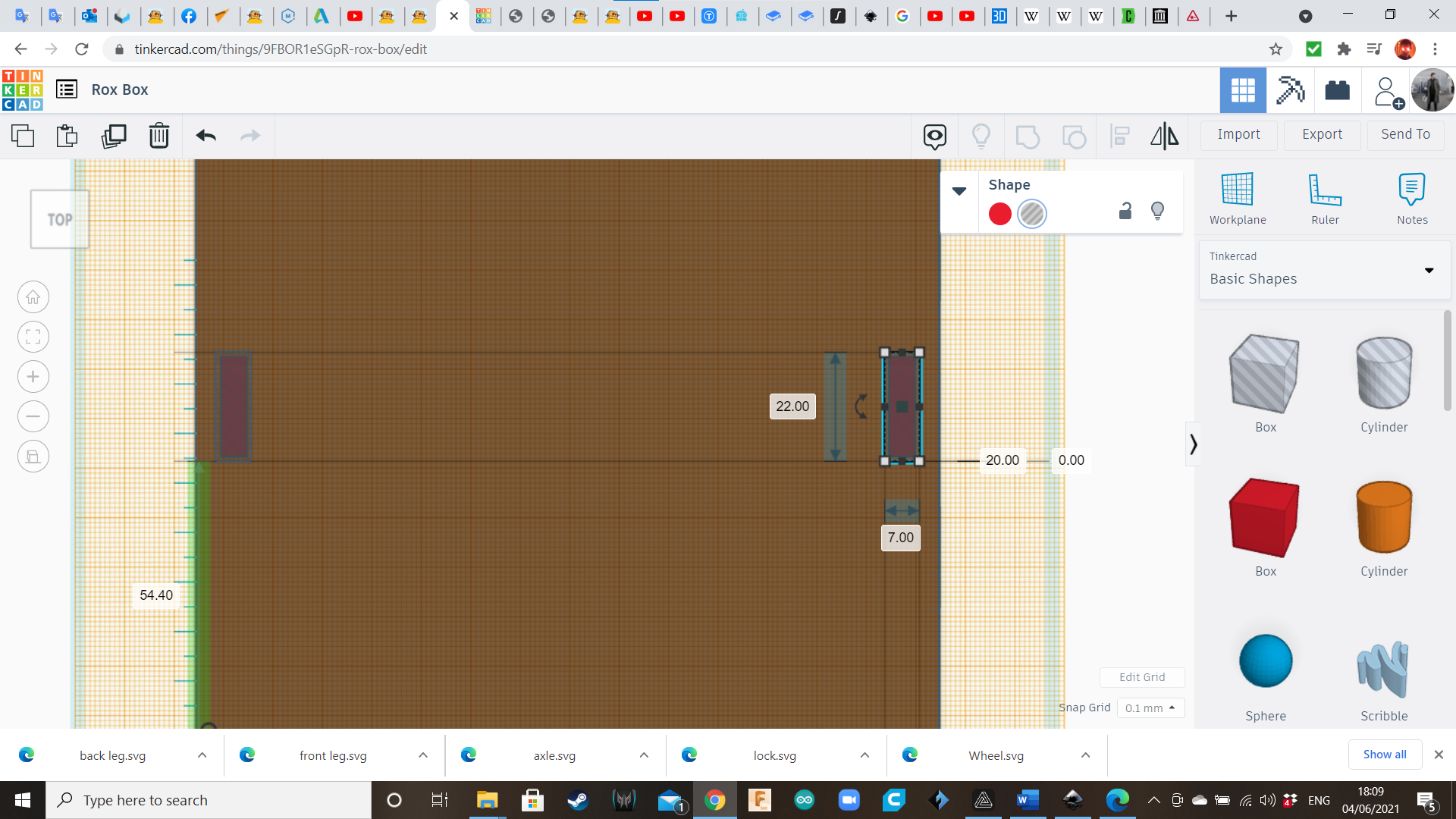Click Fit all in view icon

(33, 337)
